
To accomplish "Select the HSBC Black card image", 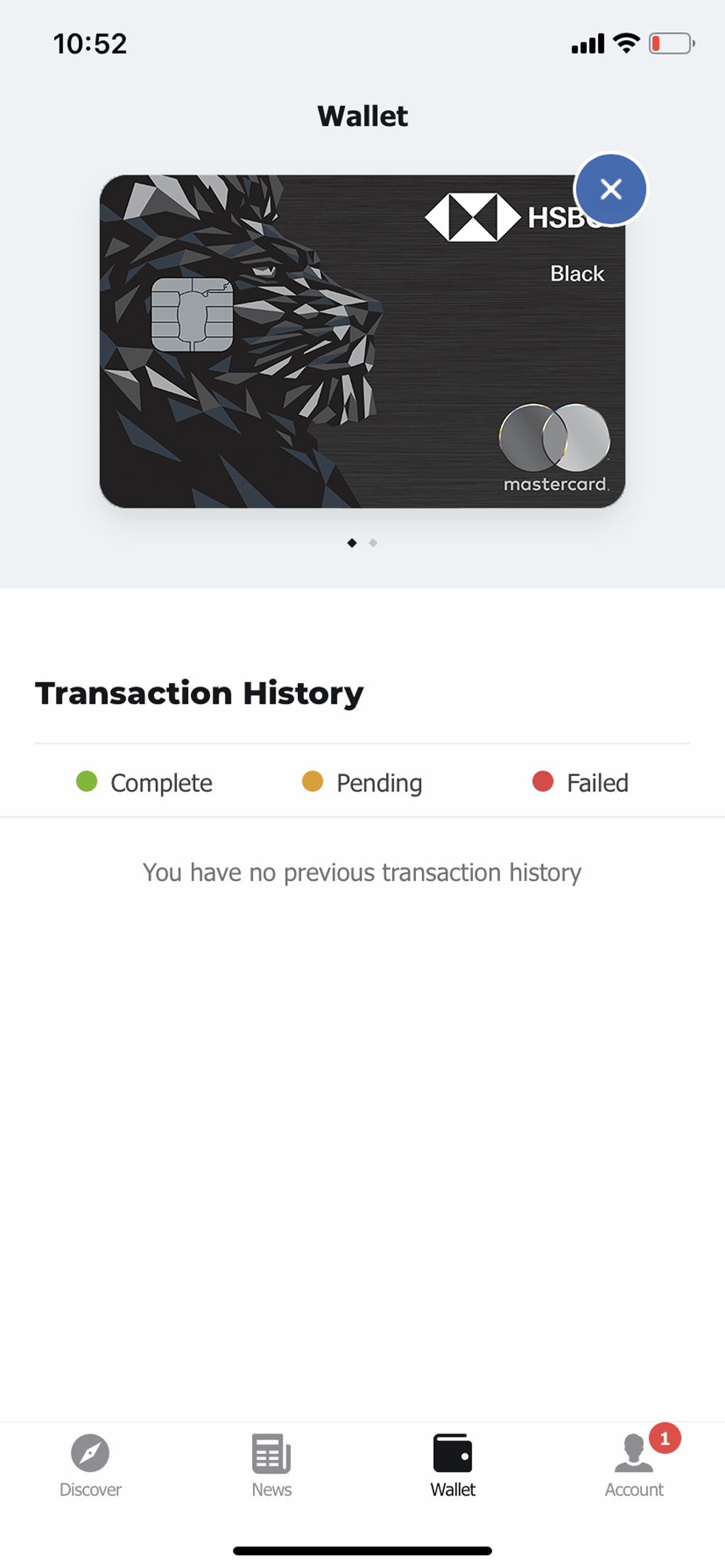I will pyautogui.click(x=362, y=341).
